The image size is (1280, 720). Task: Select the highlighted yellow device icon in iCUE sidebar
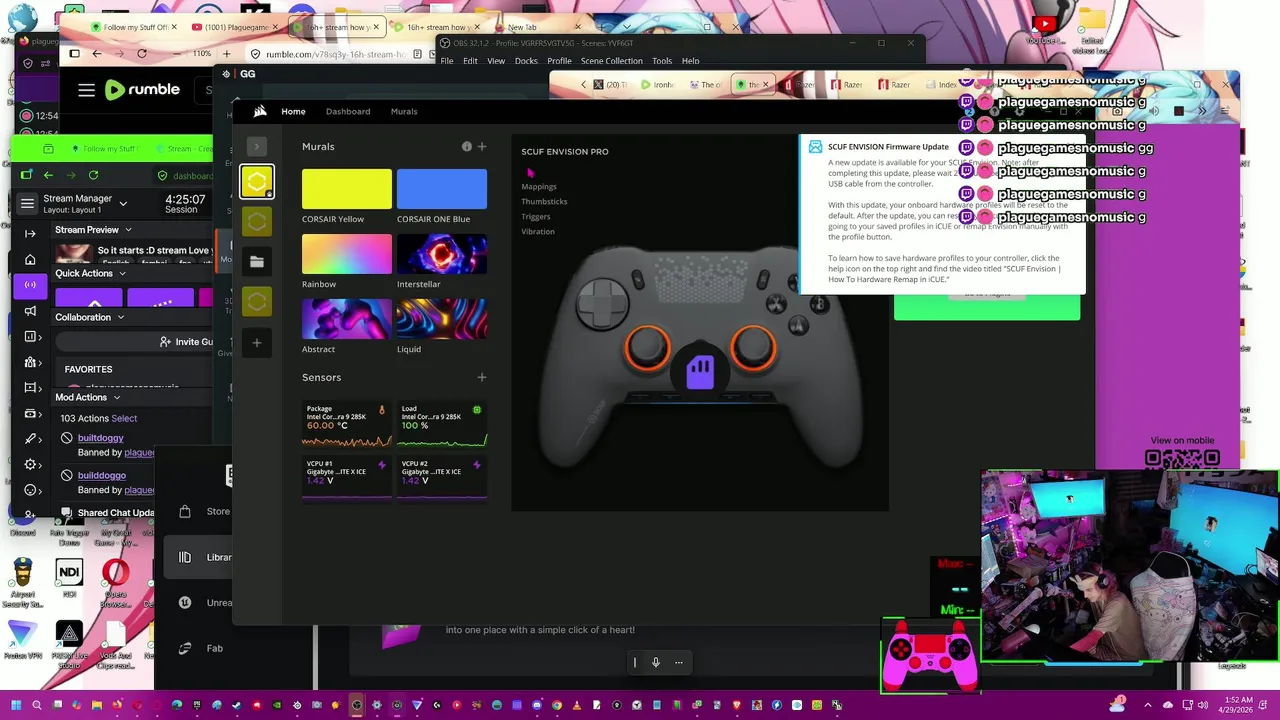257,181
